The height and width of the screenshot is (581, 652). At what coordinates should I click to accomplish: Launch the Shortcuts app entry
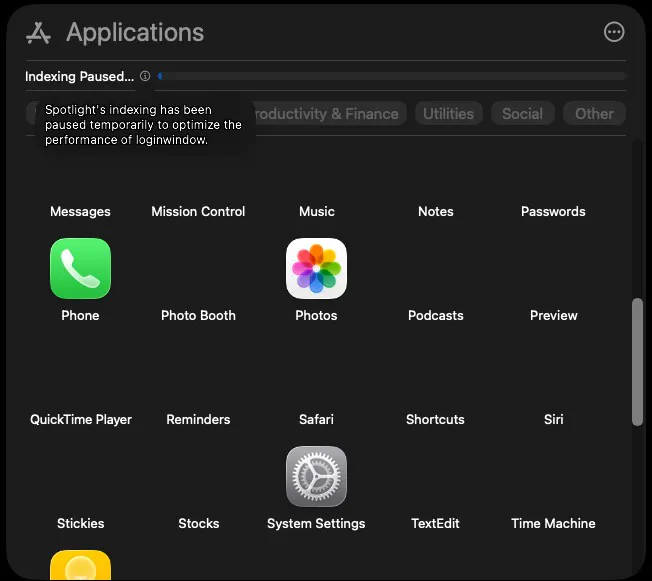pos(435,419)
